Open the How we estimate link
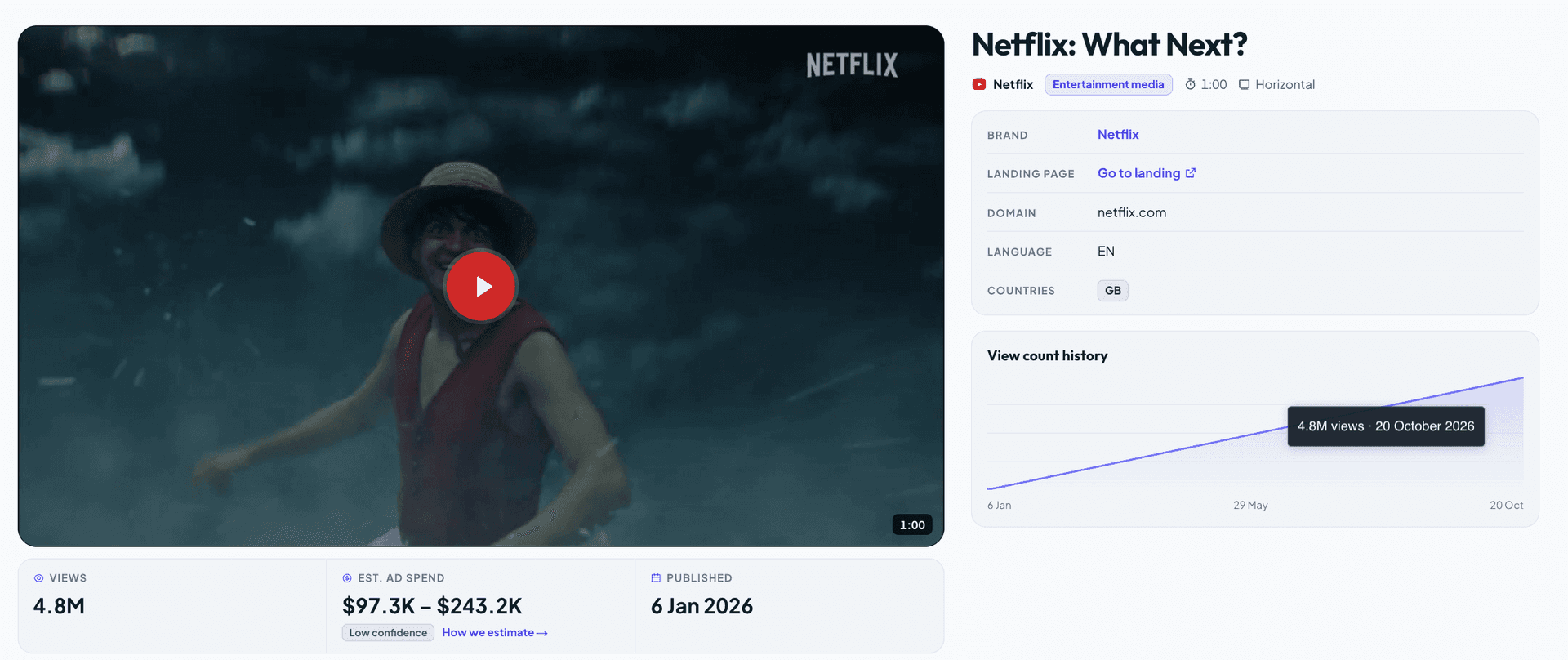The image size is (1568, 660). pyautogui.click(x=495, y=632)
